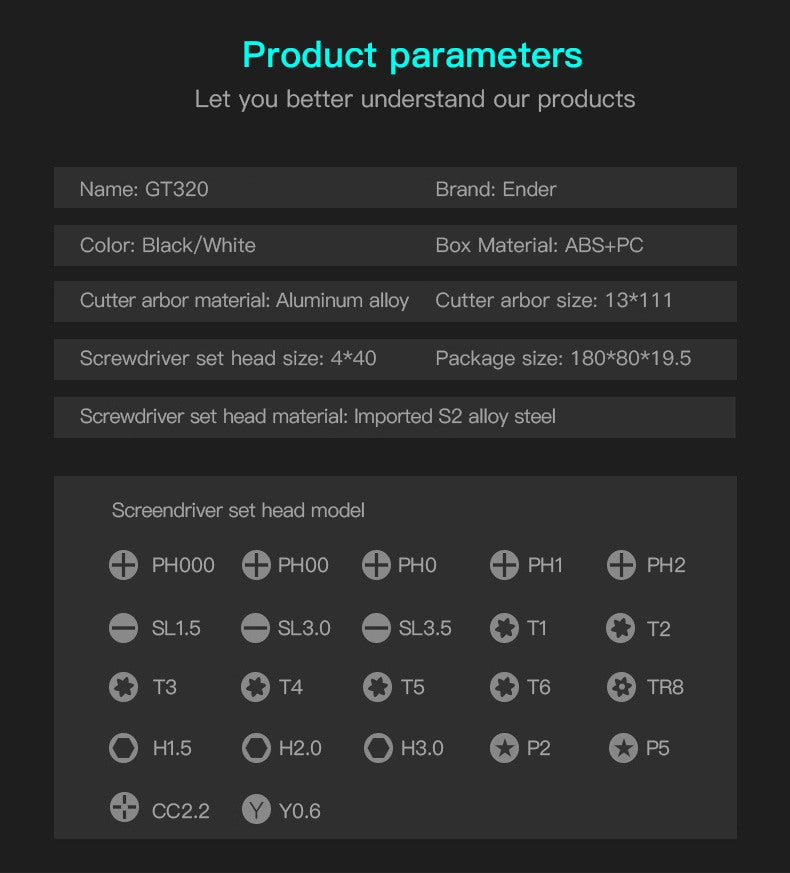Select the P5 pentalobe star icon

point(623,747)
